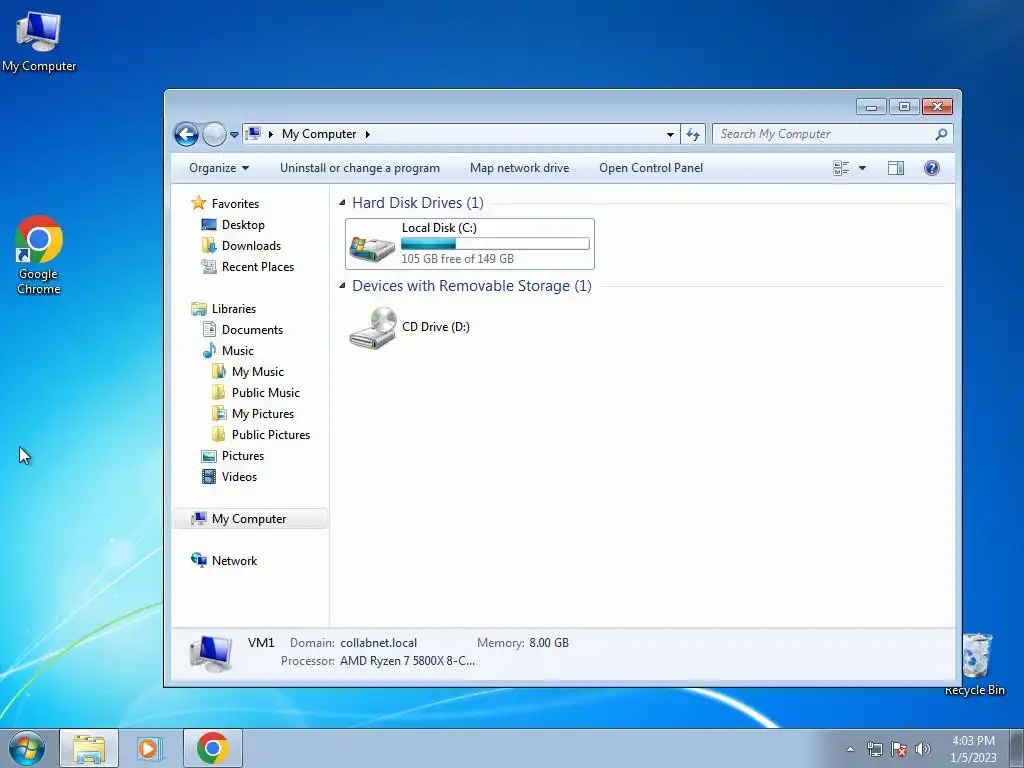
Task: Click the collabnet.local domain value
Action: 378,643
